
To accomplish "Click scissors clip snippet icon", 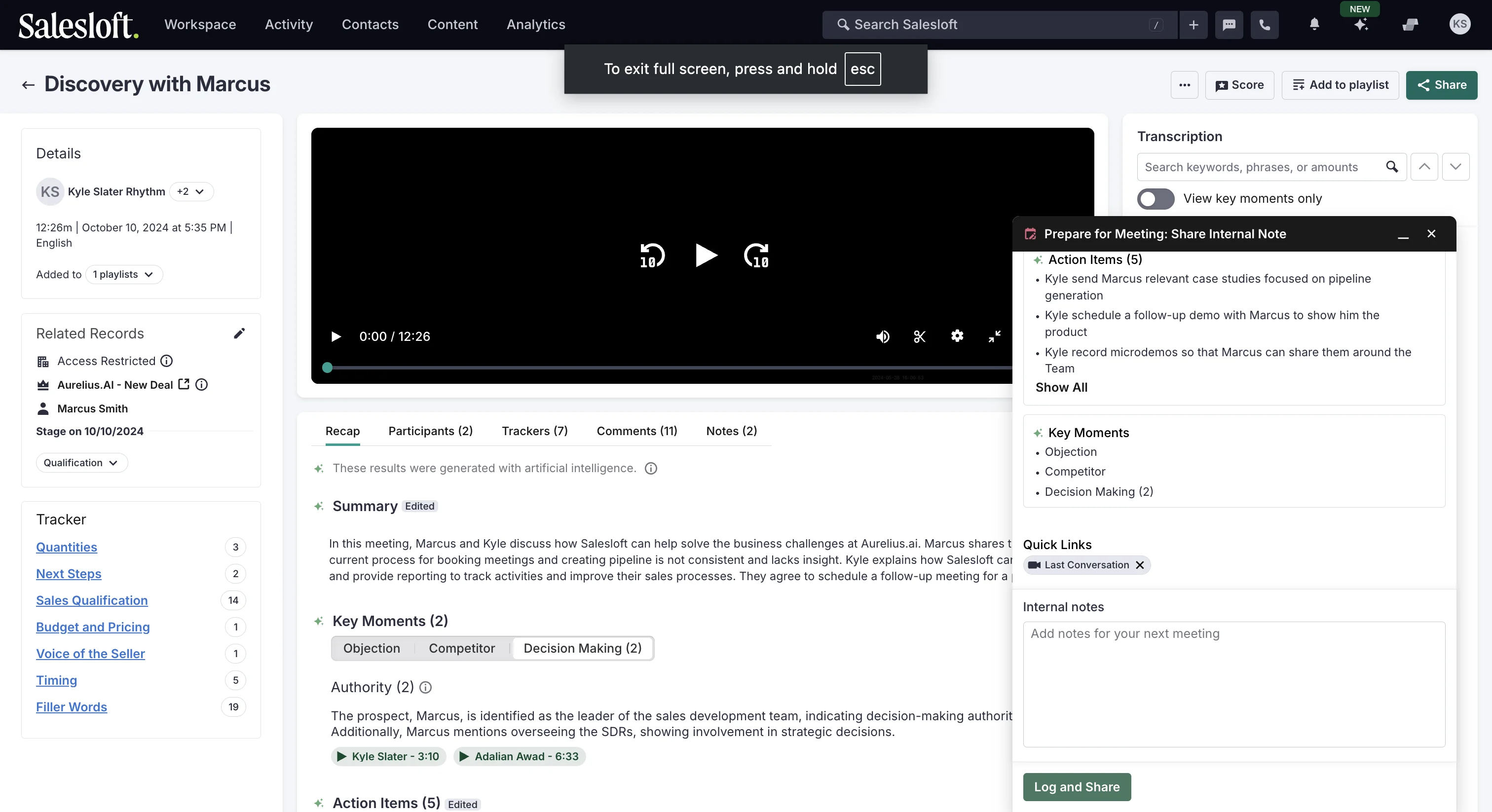I will pos(920,336).
